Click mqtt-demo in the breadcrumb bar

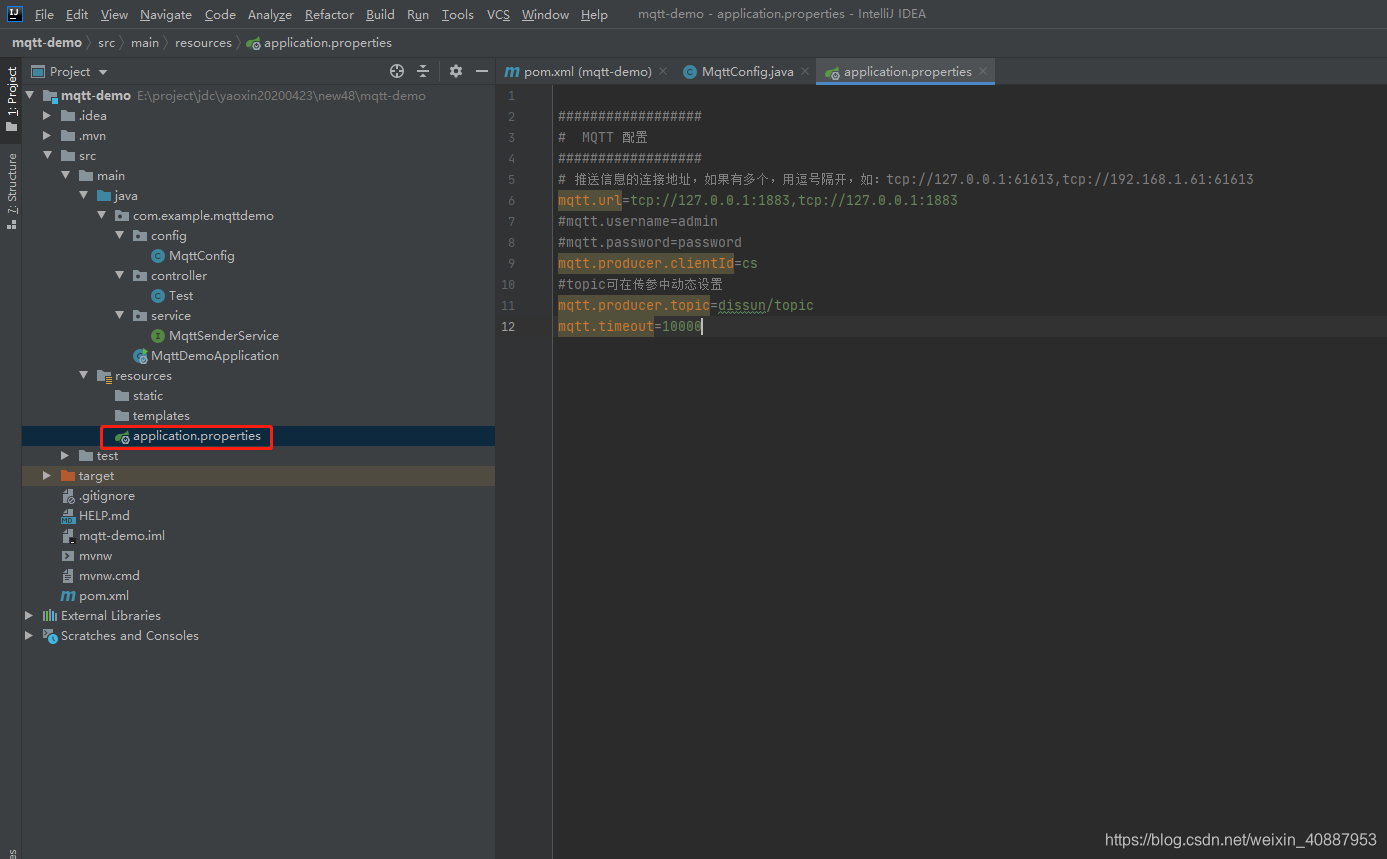click(47, 43)
